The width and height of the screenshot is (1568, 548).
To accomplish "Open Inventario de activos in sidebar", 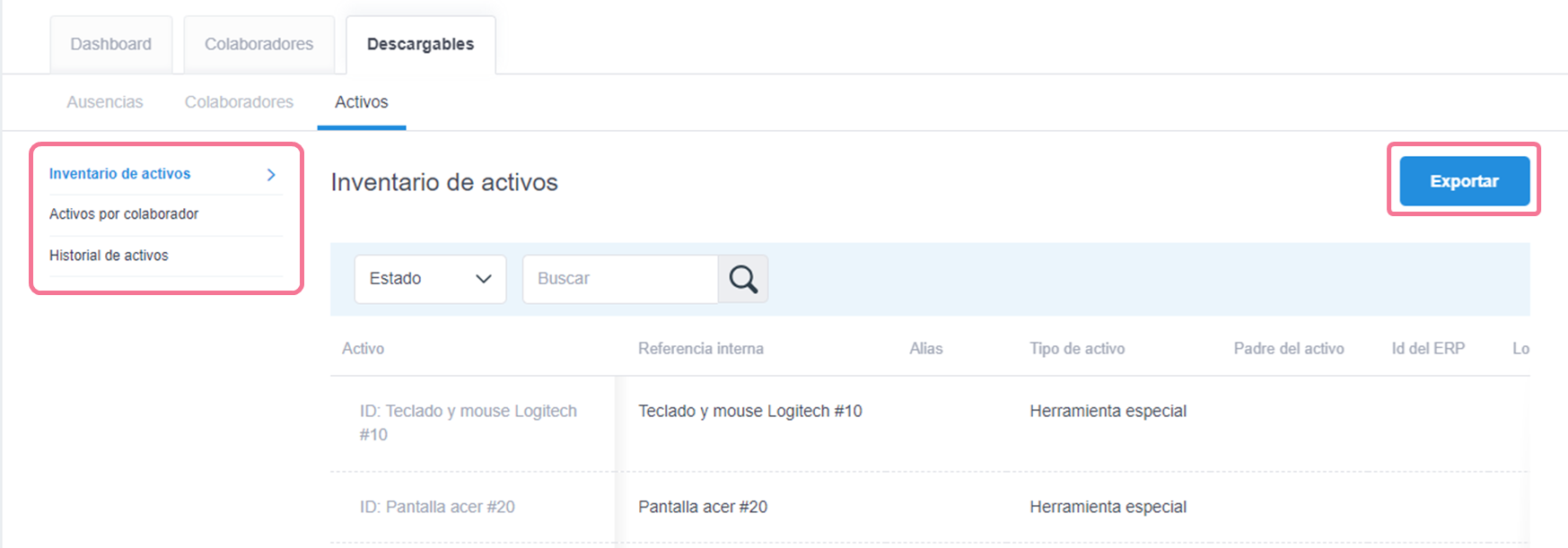I will [x=120, y=174].
